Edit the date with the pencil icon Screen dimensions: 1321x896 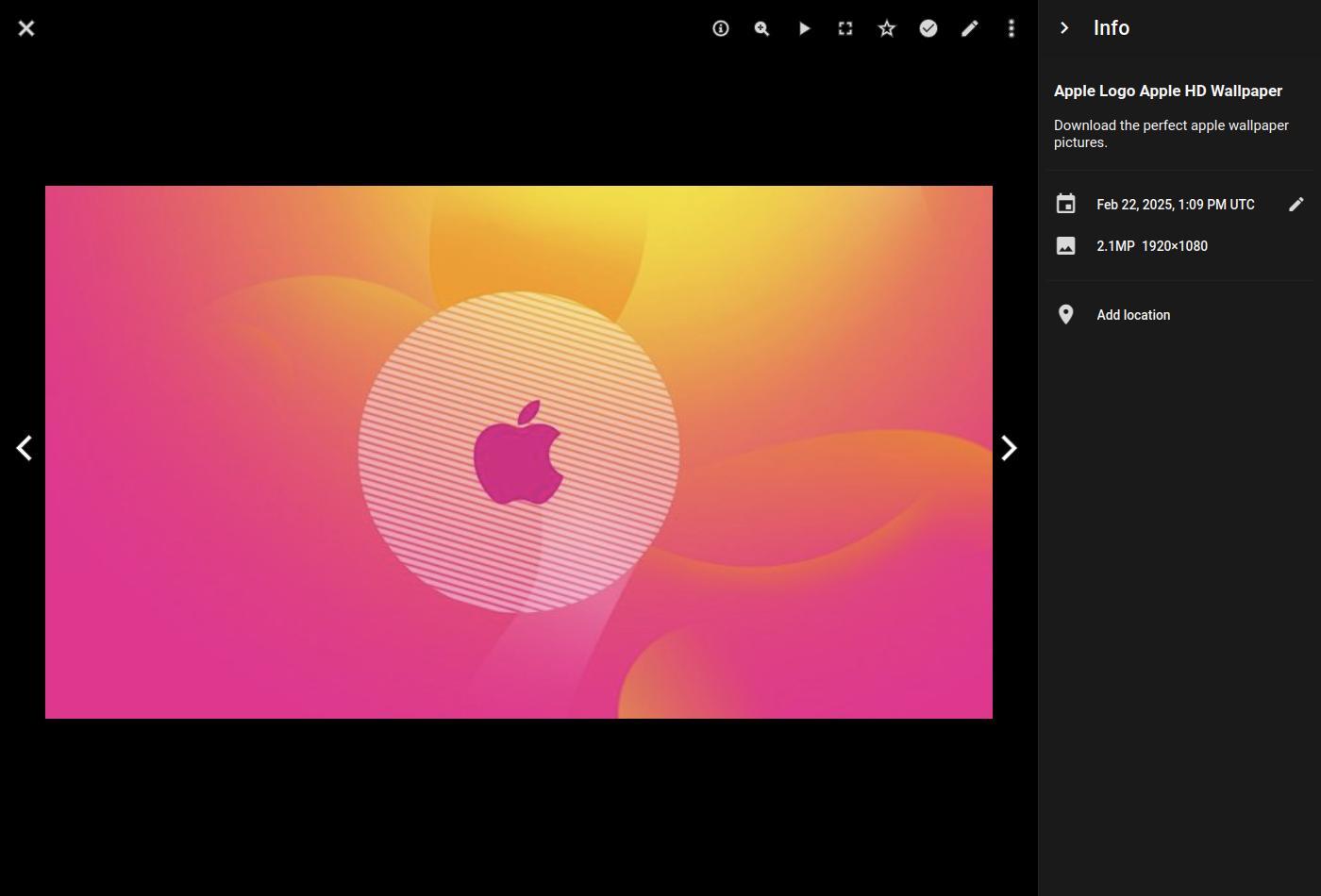pyautogui.click(x=1296, y=205)
